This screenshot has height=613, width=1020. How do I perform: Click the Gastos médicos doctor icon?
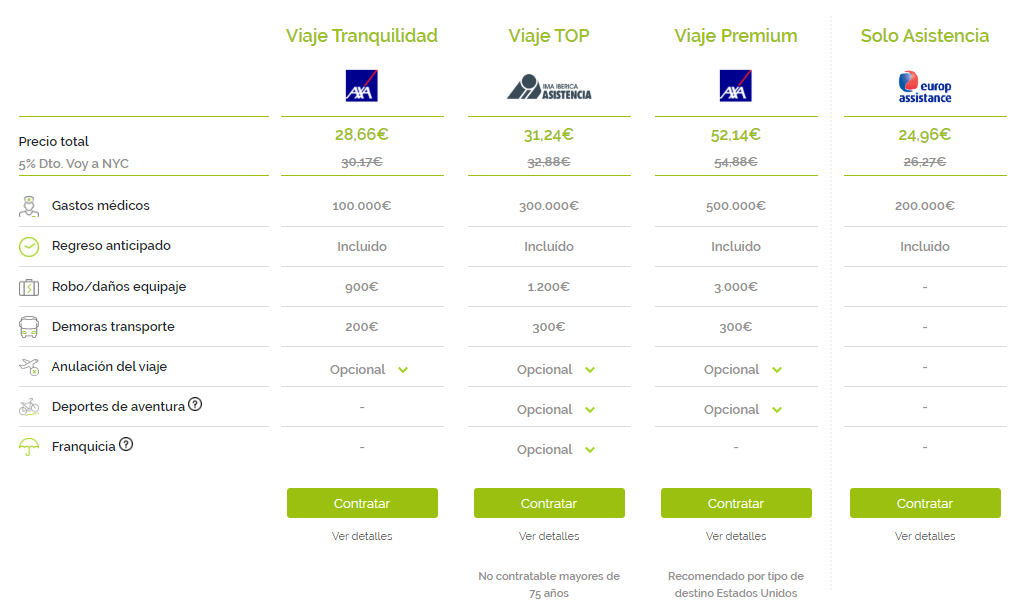click(x=29, y=206)
